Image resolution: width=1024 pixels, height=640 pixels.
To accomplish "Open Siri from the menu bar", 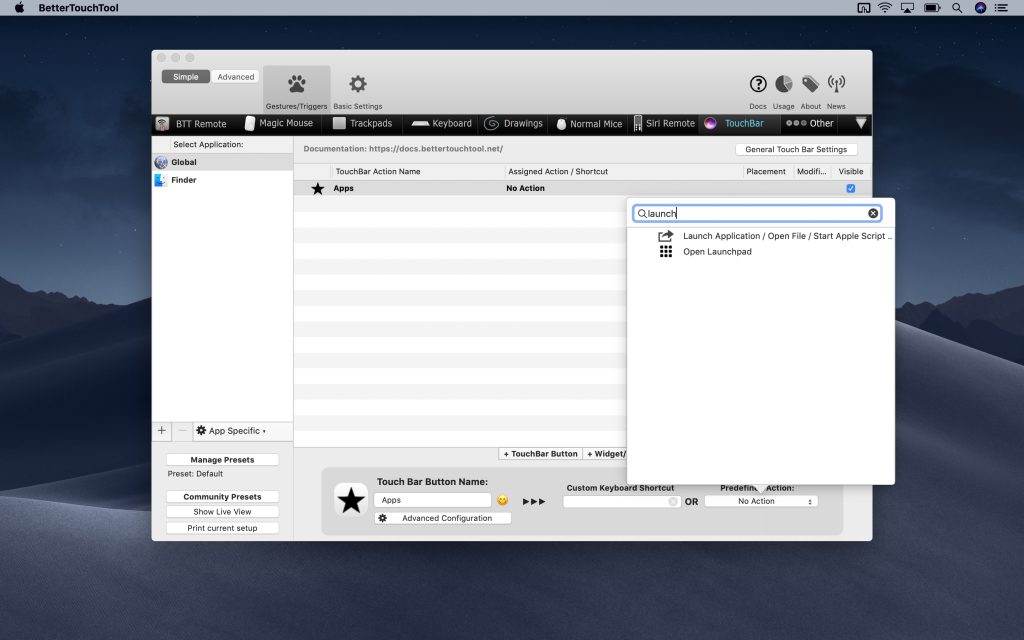I will 980,8.
